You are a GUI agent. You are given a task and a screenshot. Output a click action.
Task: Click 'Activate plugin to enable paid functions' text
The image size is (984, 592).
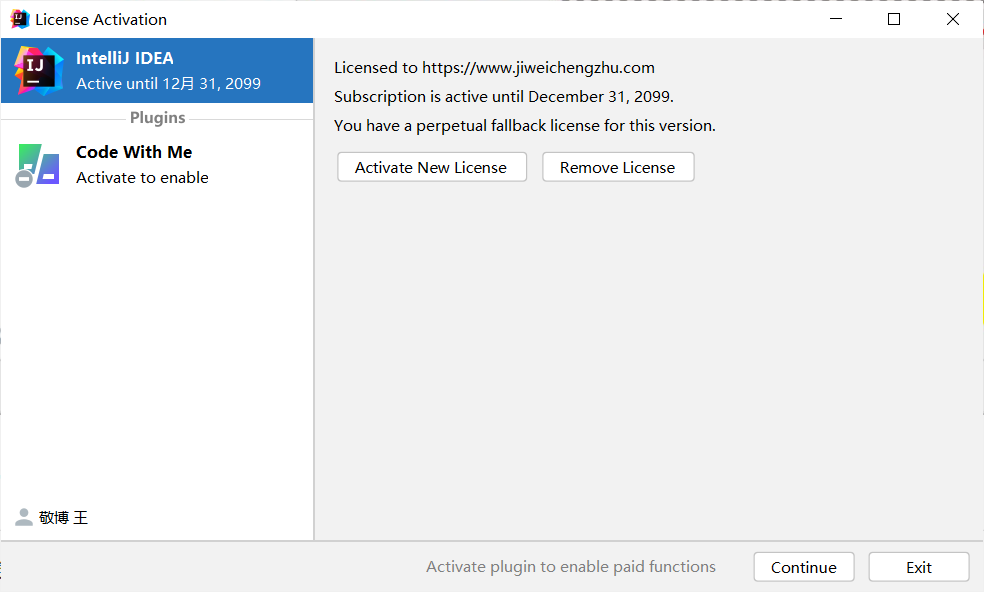tap(571, 567)
